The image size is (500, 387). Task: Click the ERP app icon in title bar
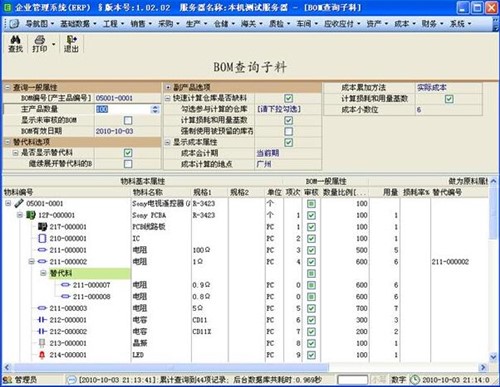(x=7, y=7)
